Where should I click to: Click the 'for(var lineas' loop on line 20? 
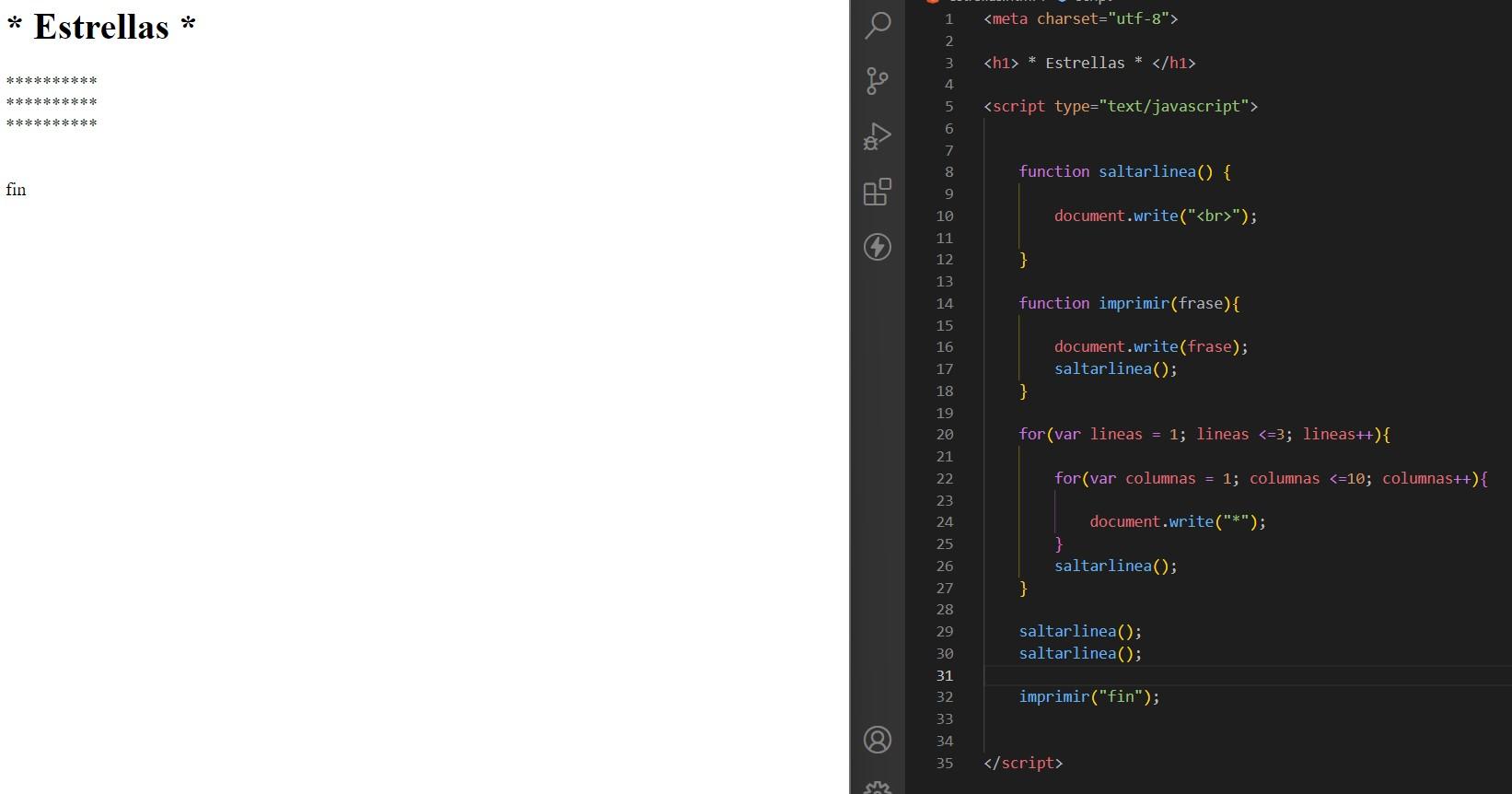coord(1204,434)
